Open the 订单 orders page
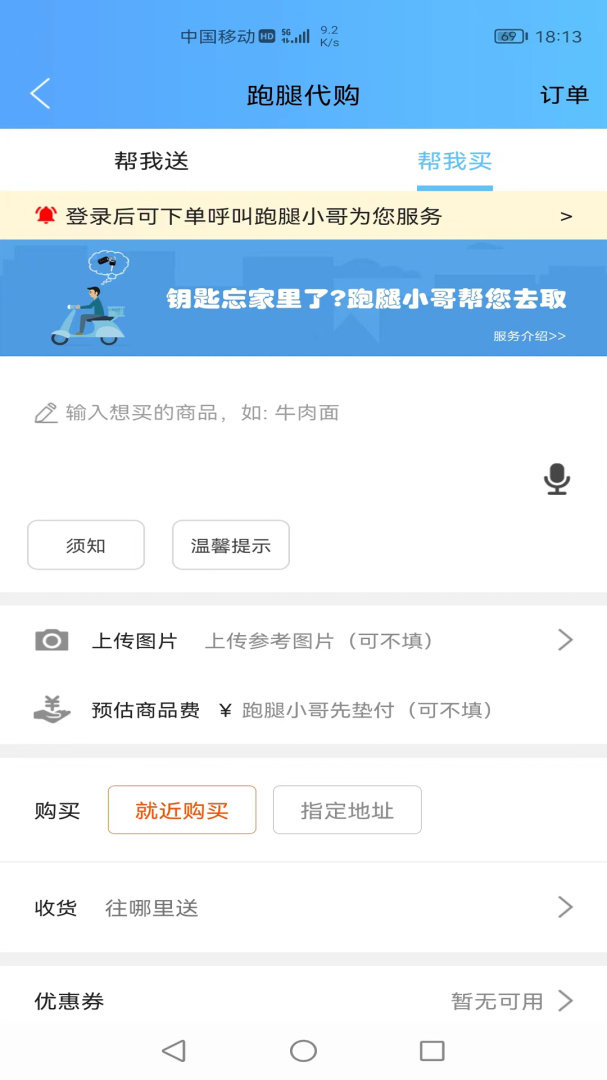The image size is (607, 1080). (x=564, y=94)
